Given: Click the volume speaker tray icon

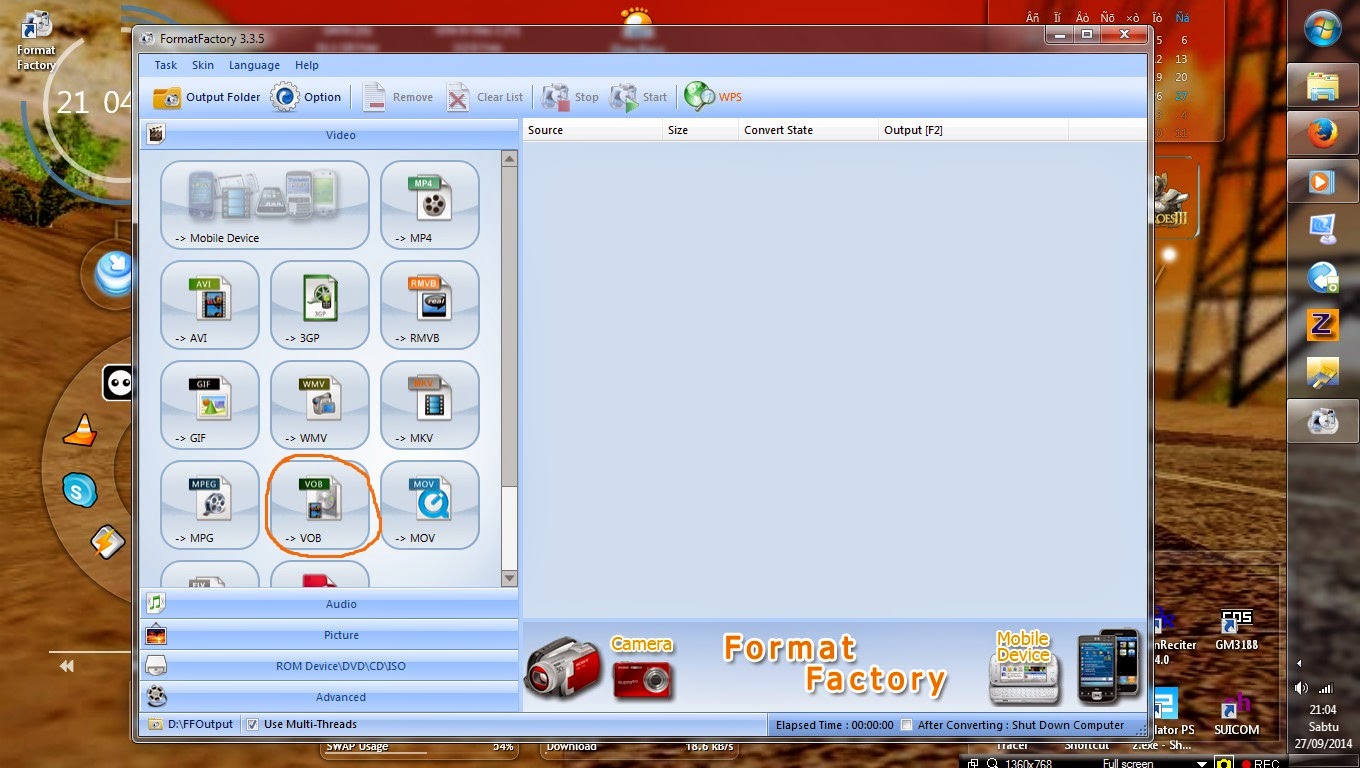Looking at the screenshot, I should [1301, 688].
